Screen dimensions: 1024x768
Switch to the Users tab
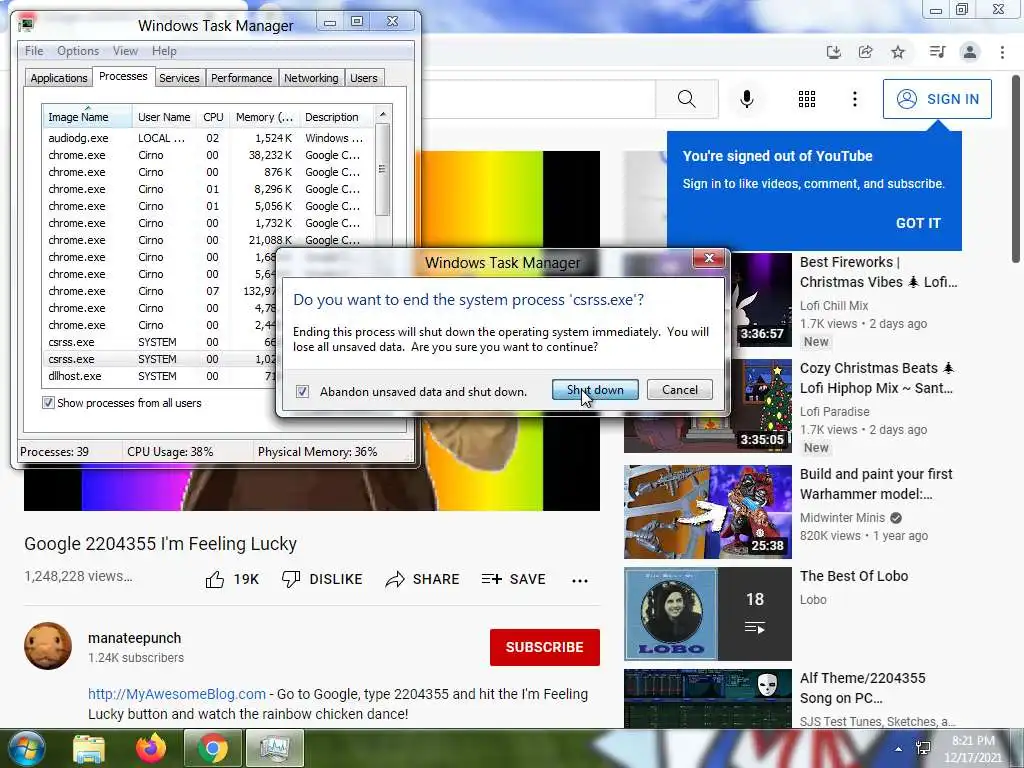[x=364, y=78]
